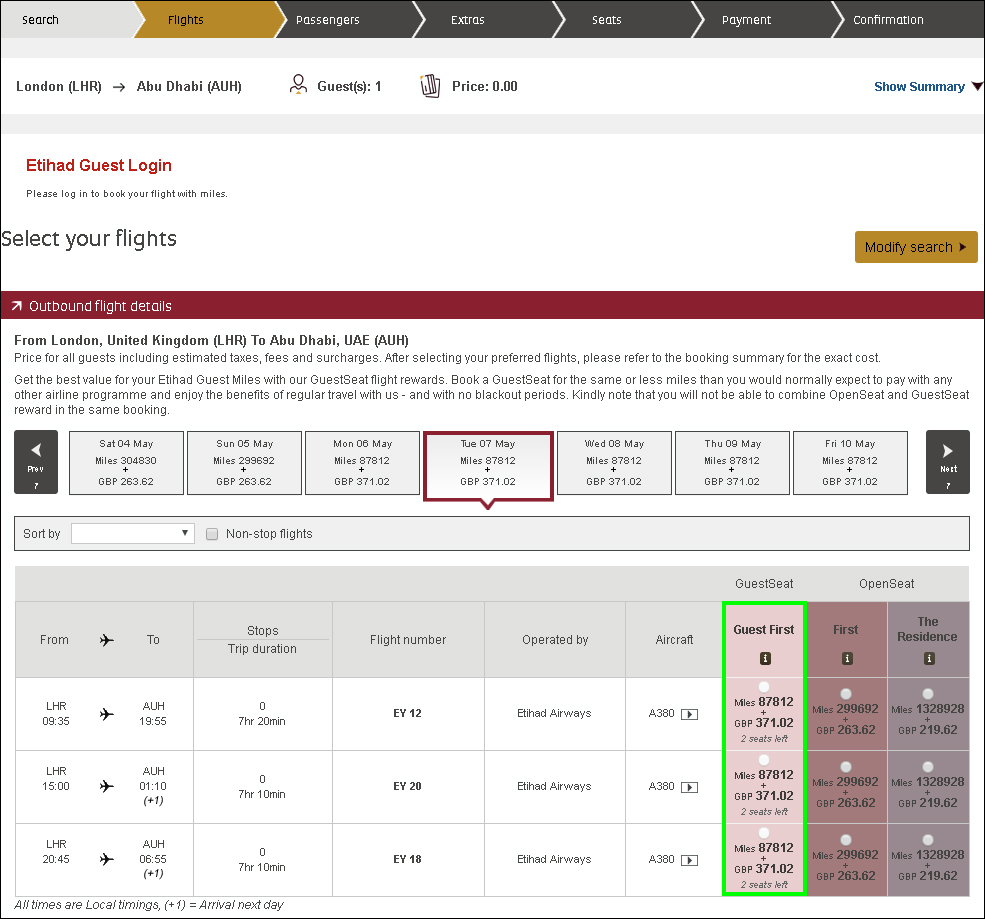Image resolution: width=985 pixels, height=919 pixels.
Task: Enable Non-stop flights filter checkbox
Action: click(212, 534)
